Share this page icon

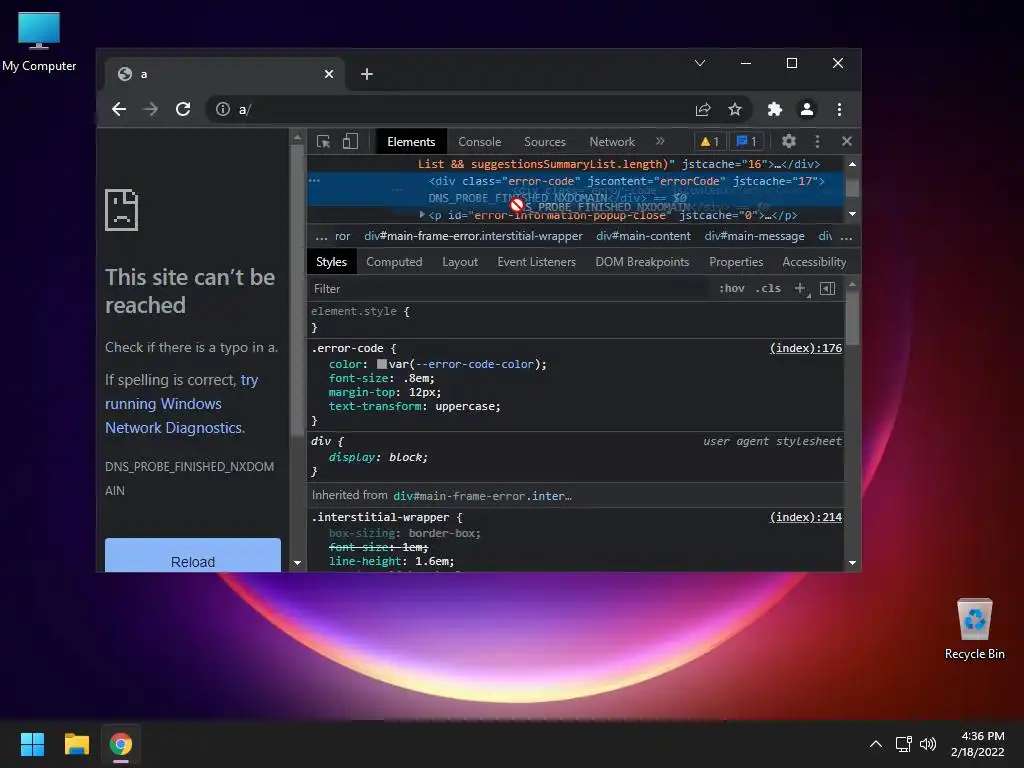click(703, 109)
